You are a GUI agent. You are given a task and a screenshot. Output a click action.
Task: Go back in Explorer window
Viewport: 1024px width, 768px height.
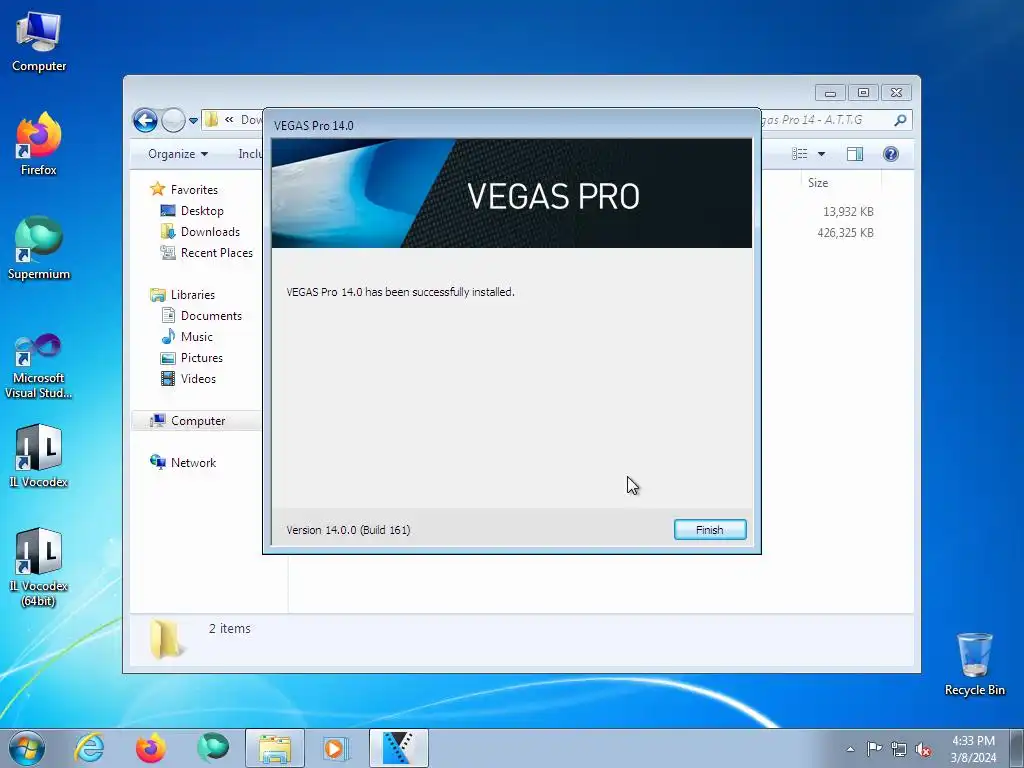click(x=145, y=120)
